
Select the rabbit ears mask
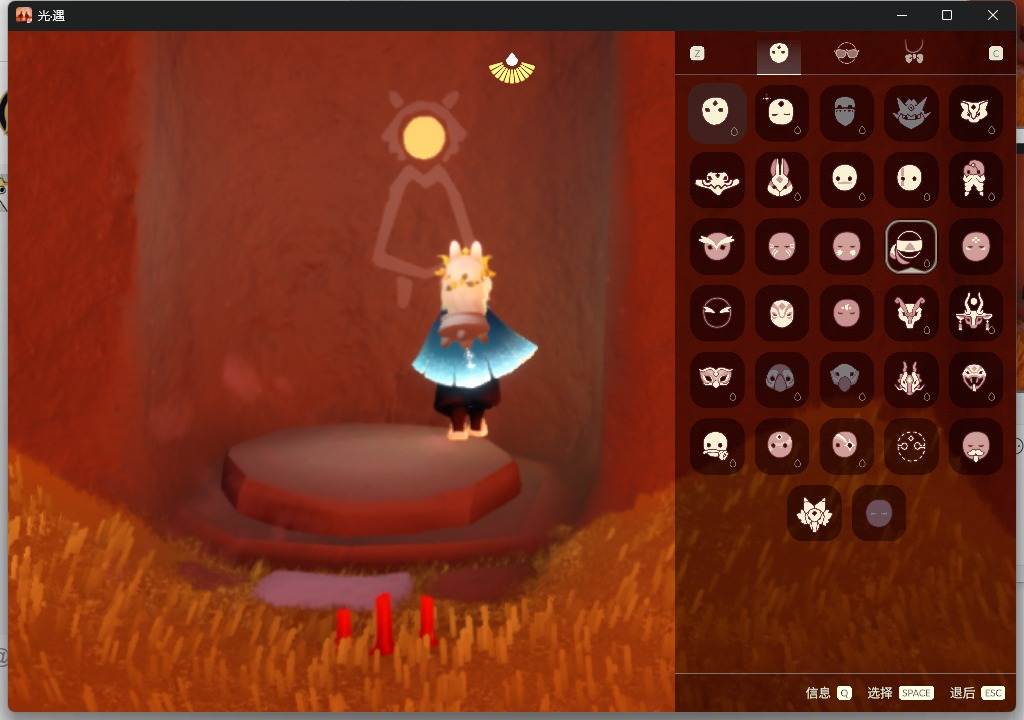[x=781, y=180]
